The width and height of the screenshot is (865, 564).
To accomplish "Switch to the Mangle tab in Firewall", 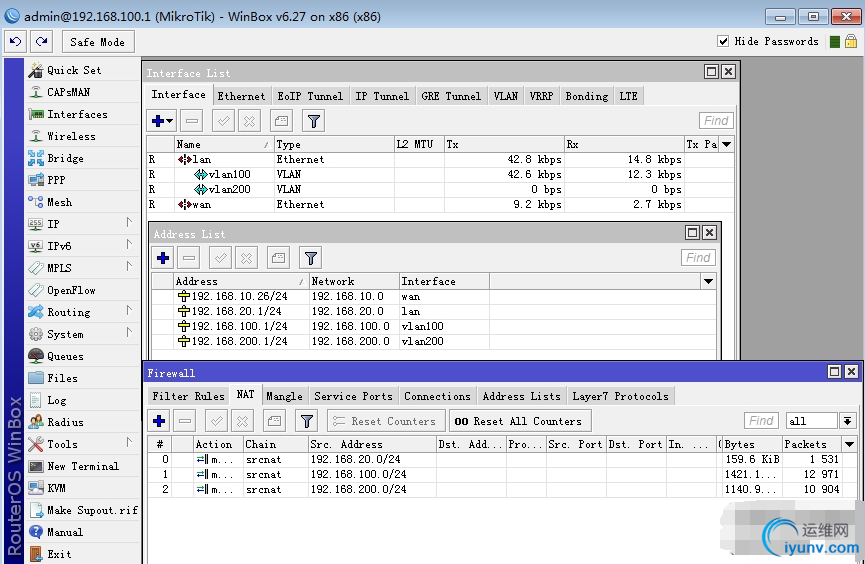I will tap(284, 396).
